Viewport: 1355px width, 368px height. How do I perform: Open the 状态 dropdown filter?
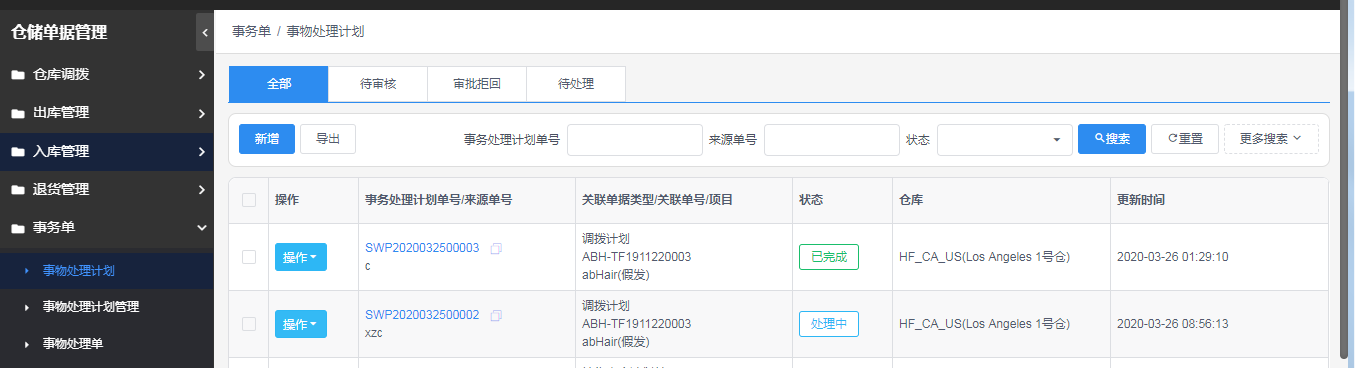pos(1004,140)
